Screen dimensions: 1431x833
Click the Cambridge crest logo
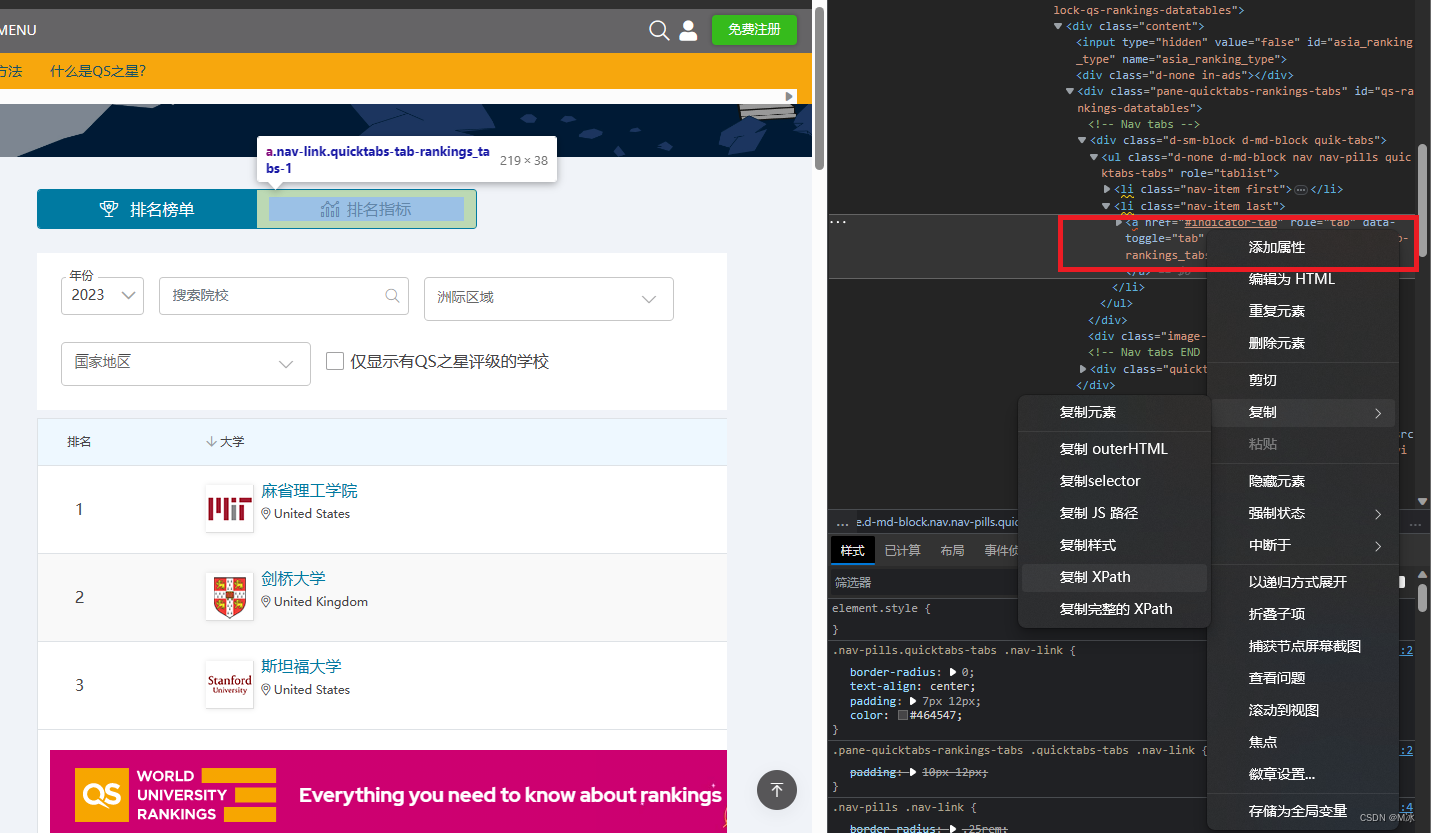(x=229, y=597)
